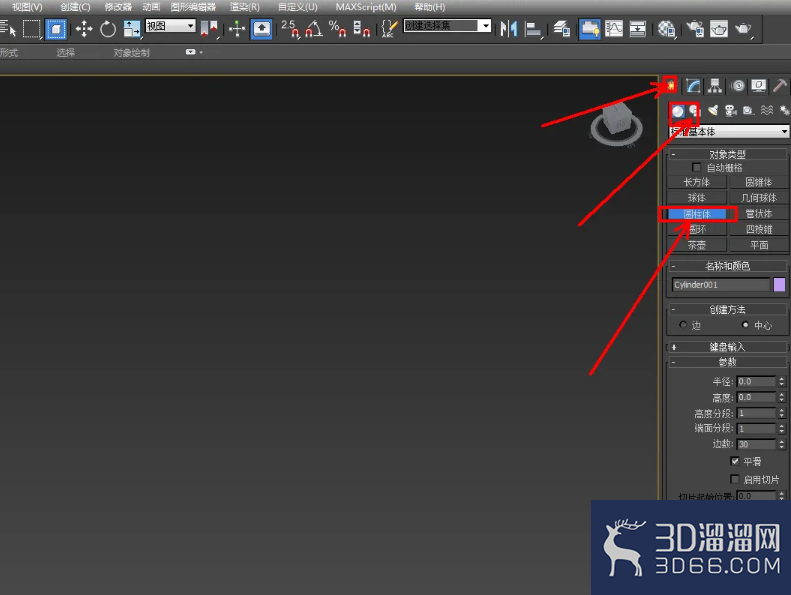Select the 边 creation method radio

click(x=683, y=324)
